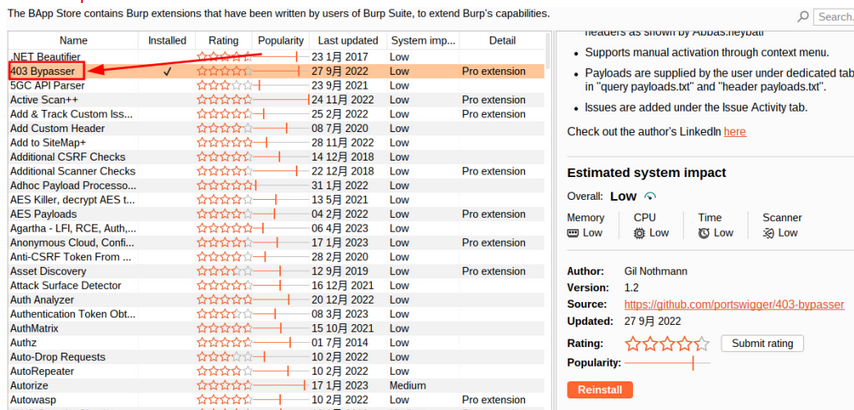
Task: Open the GitHub 403-bypasser source link
Action: point(734,304)
